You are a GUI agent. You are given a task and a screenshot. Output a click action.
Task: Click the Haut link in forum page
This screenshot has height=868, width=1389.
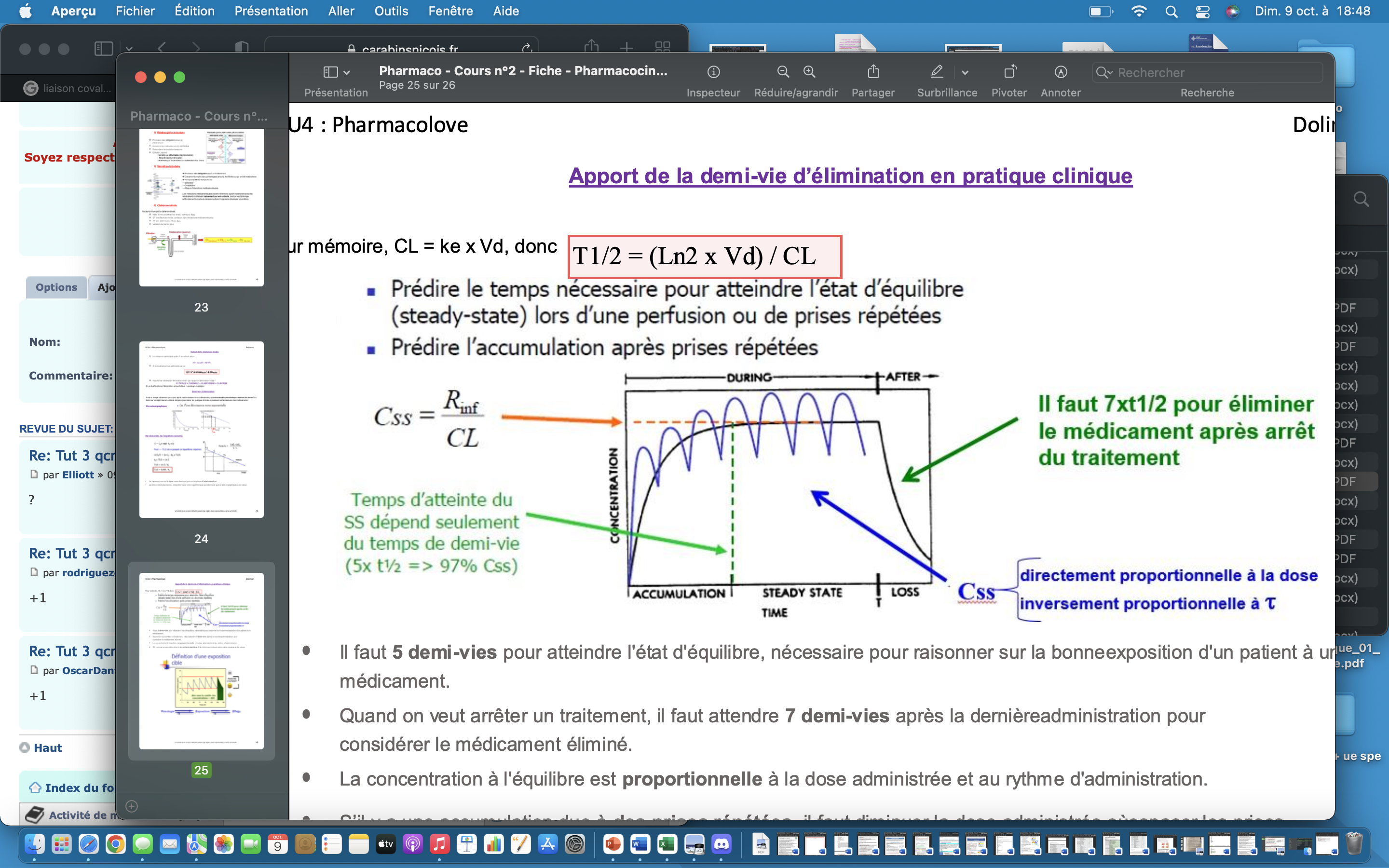click(x=47, y=747)
